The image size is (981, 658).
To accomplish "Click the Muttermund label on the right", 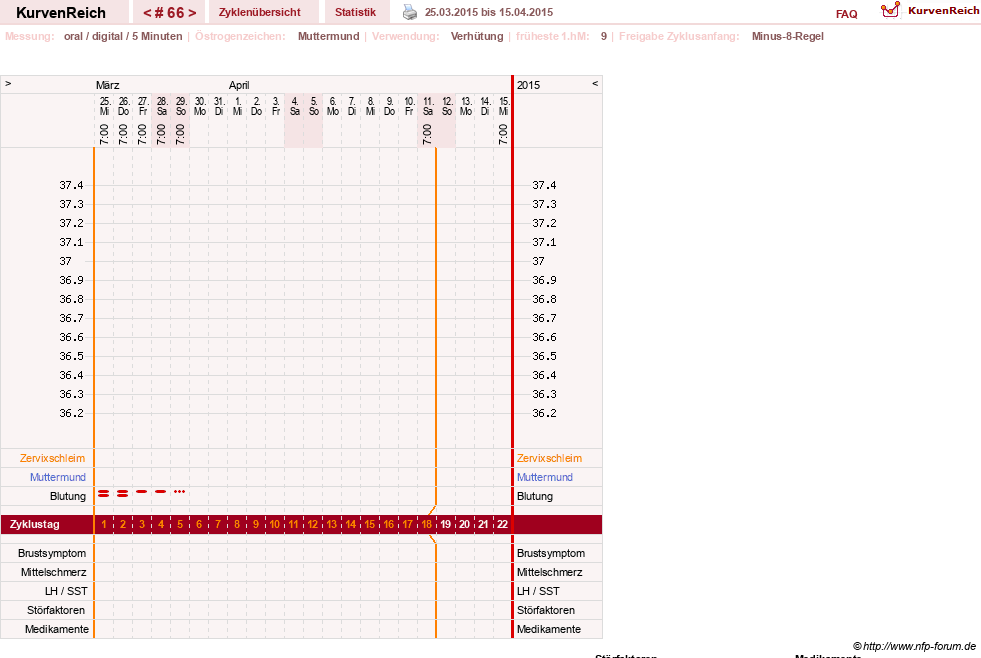I will coord(545,477).
